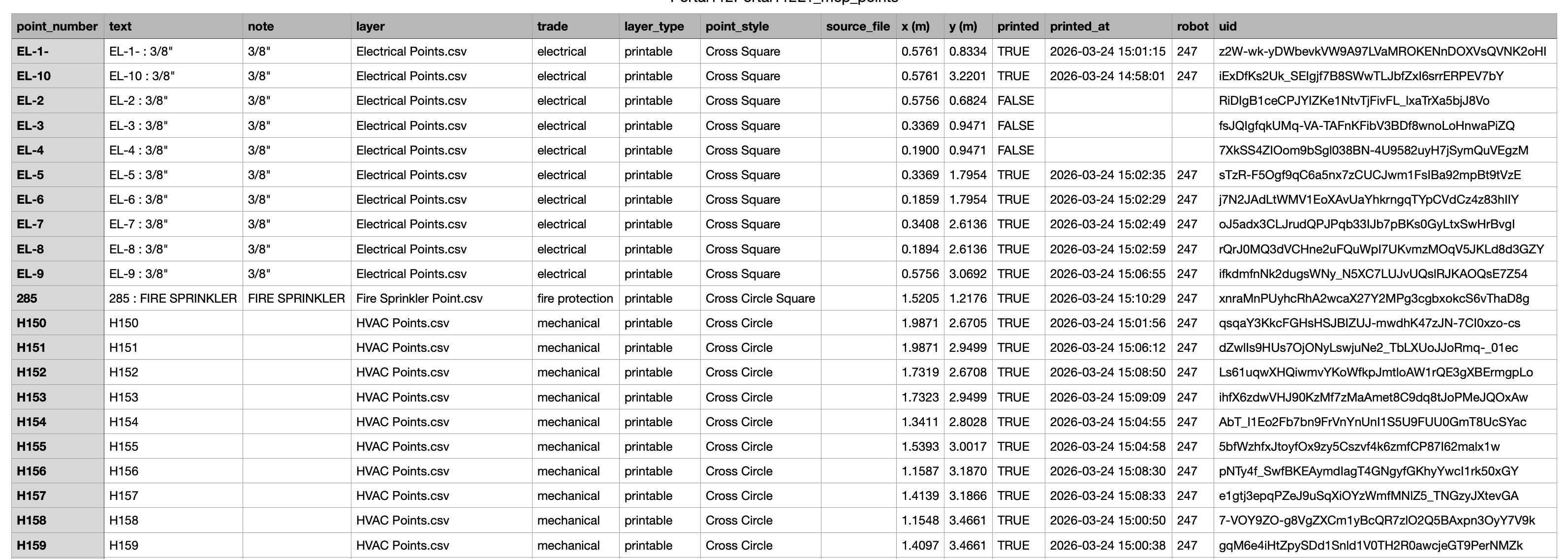Select the x (m) column header

tap(919, 26)
